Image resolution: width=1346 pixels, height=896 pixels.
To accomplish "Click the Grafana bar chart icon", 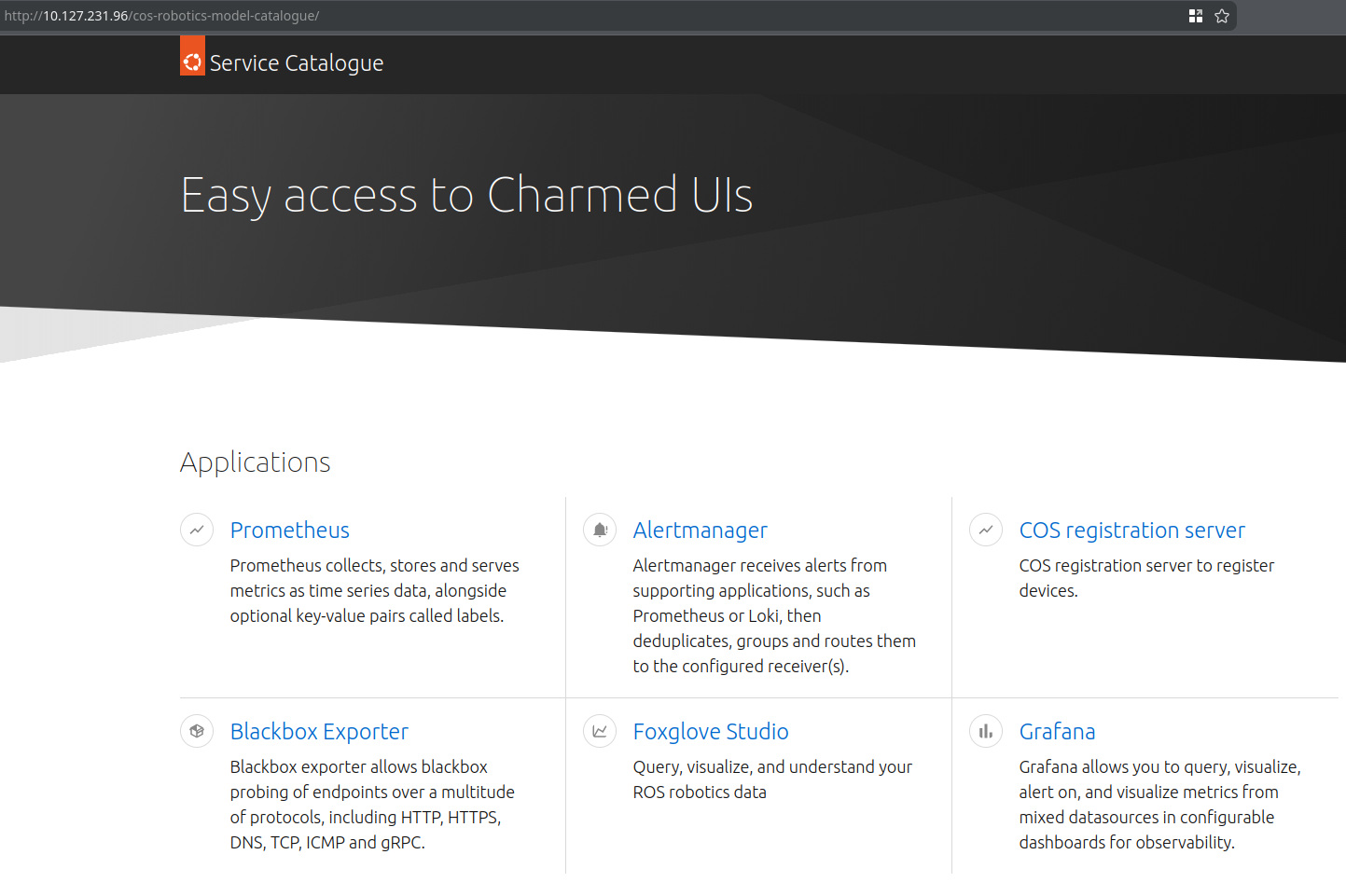I will click(986, 731).
